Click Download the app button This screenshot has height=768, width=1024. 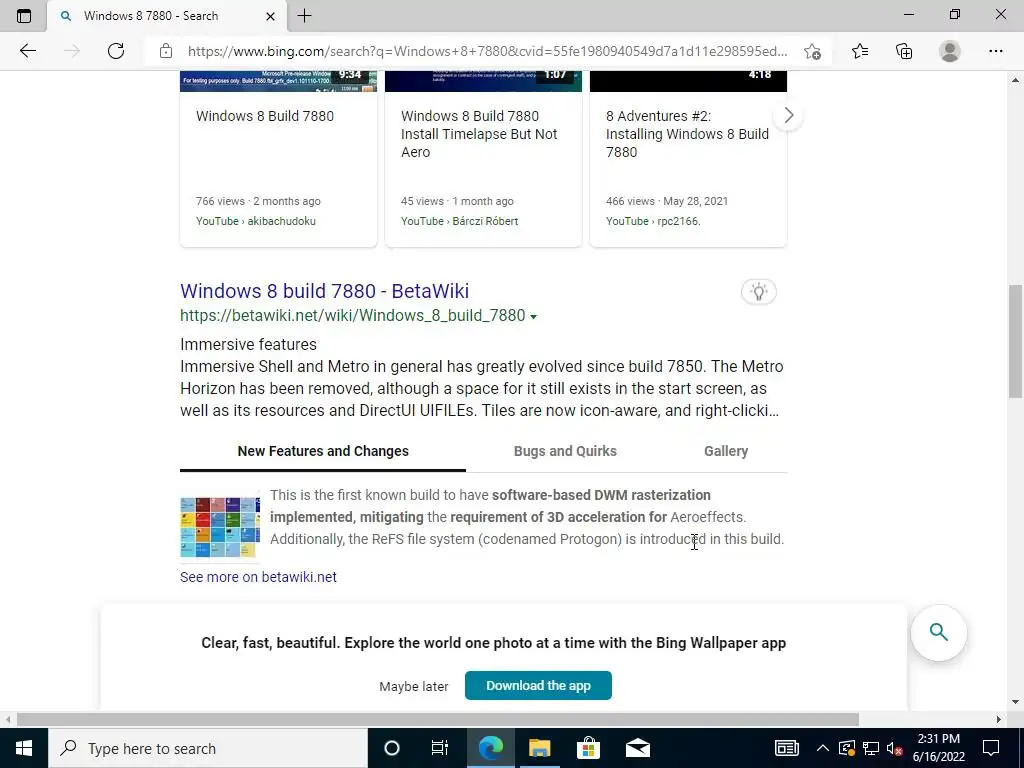click(538, 686)
